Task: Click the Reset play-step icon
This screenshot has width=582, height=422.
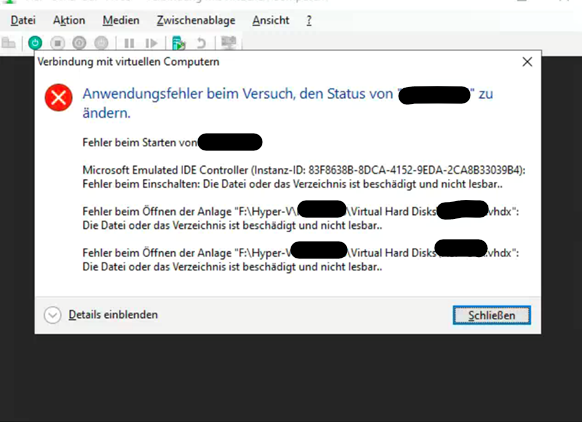Action: click(151, 43)
